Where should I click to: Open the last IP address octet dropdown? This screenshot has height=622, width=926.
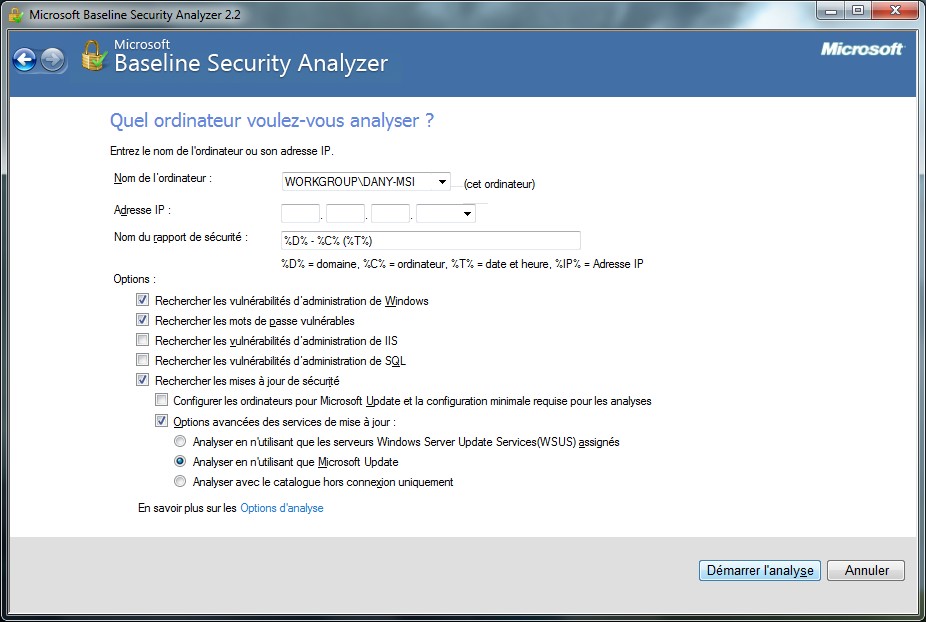click(x=467, y=213)
